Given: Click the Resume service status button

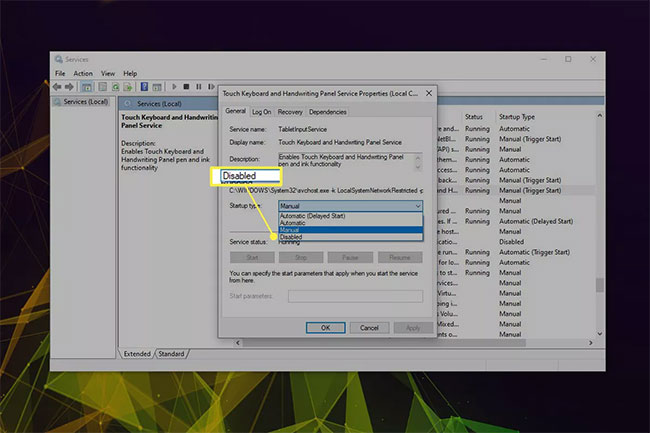Looking at the screenshot, I should [x=400, y=257].
